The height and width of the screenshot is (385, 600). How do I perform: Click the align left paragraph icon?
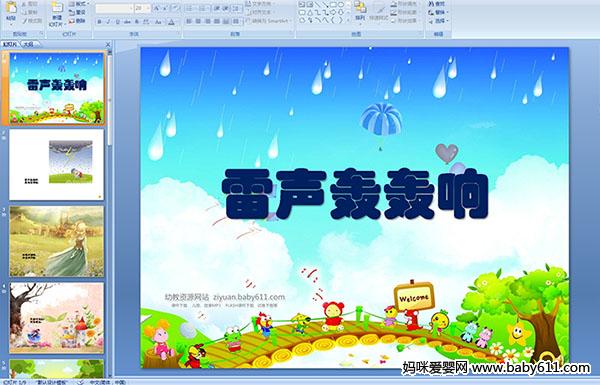click(x=189, y=21)
